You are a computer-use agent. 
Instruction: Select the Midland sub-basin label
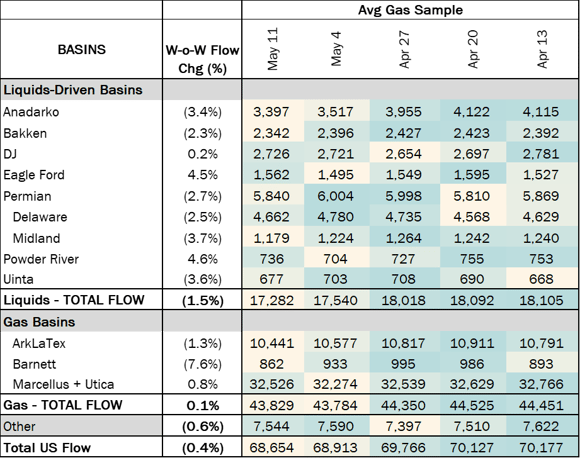point(36,238)
